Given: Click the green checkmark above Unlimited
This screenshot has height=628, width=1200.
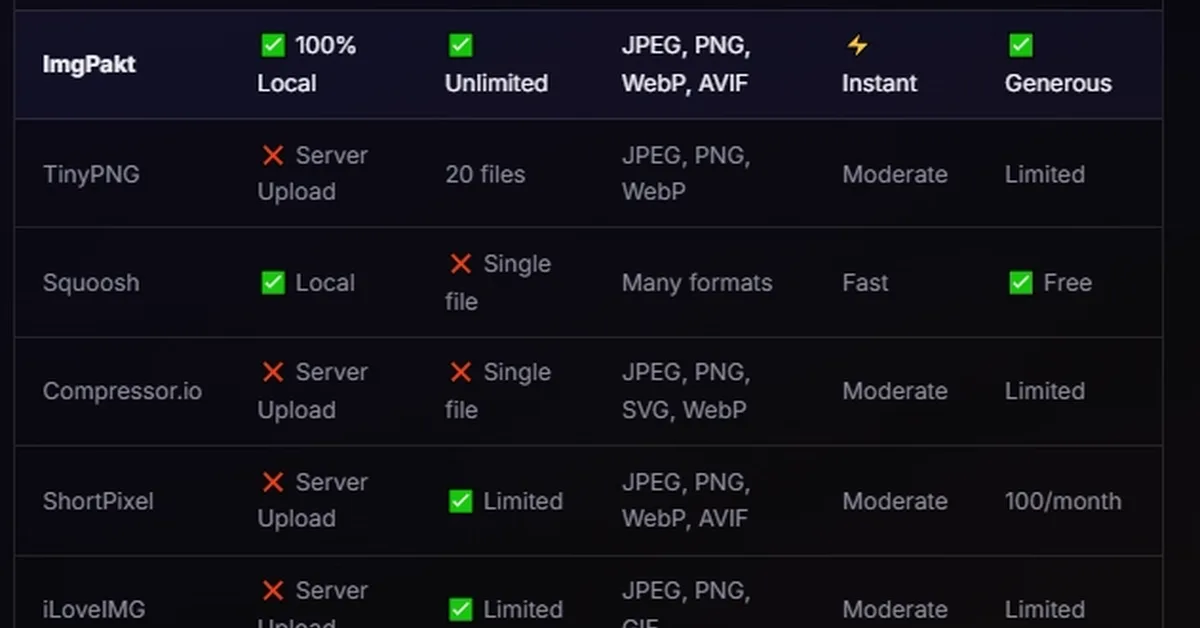Looking at the screenshot, I should (460, 45).
